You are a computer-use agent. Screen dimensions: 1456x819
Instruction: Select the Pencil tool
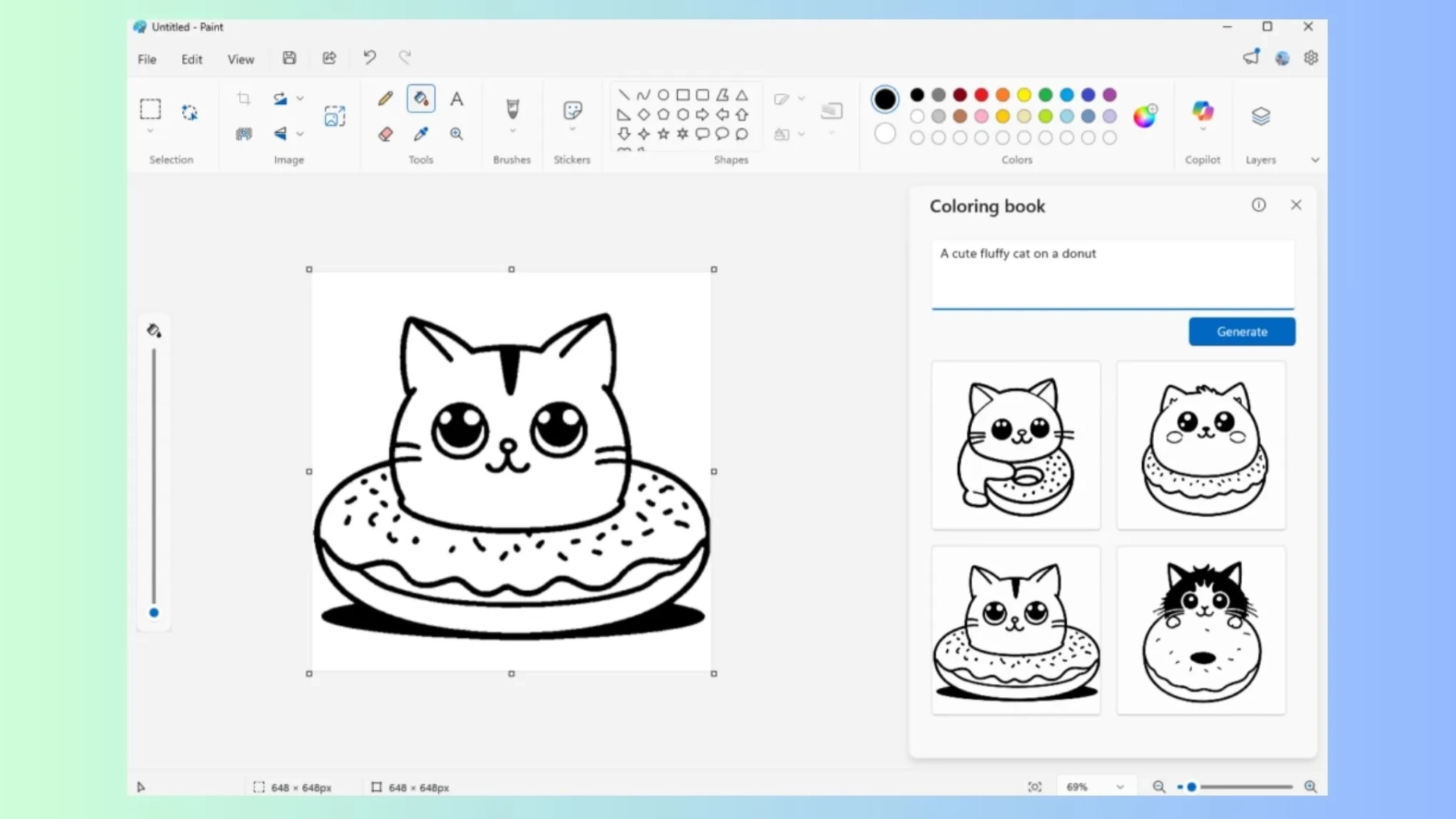[x=384, y=98]
